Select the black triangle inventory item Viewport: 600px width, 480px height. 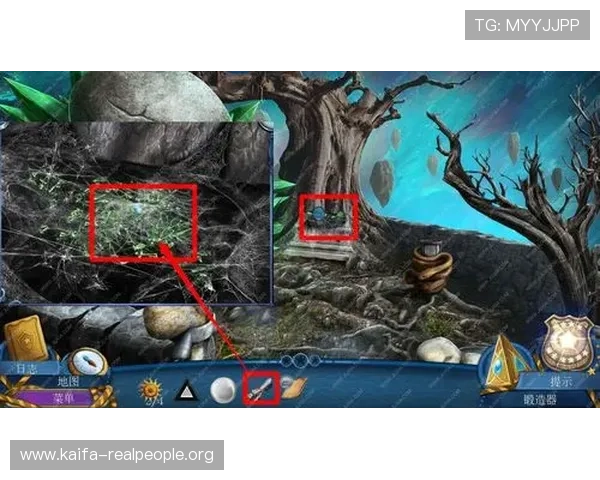(x=186, y=390)
